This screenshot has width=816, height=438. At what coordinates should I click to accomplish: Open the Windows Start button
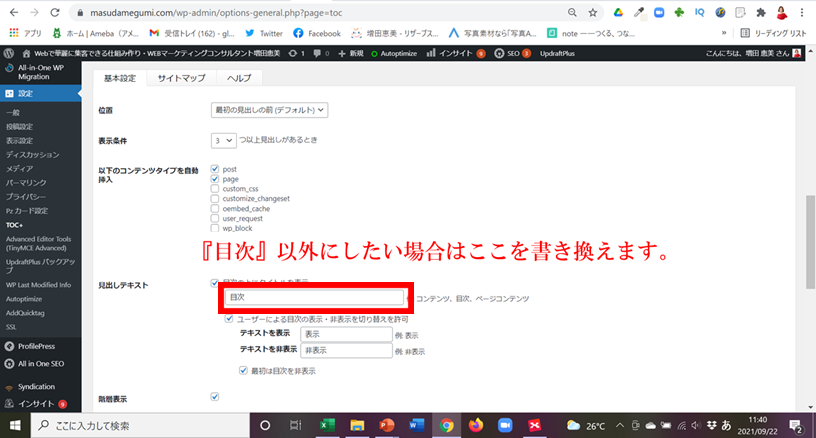[x=15, y=426]
